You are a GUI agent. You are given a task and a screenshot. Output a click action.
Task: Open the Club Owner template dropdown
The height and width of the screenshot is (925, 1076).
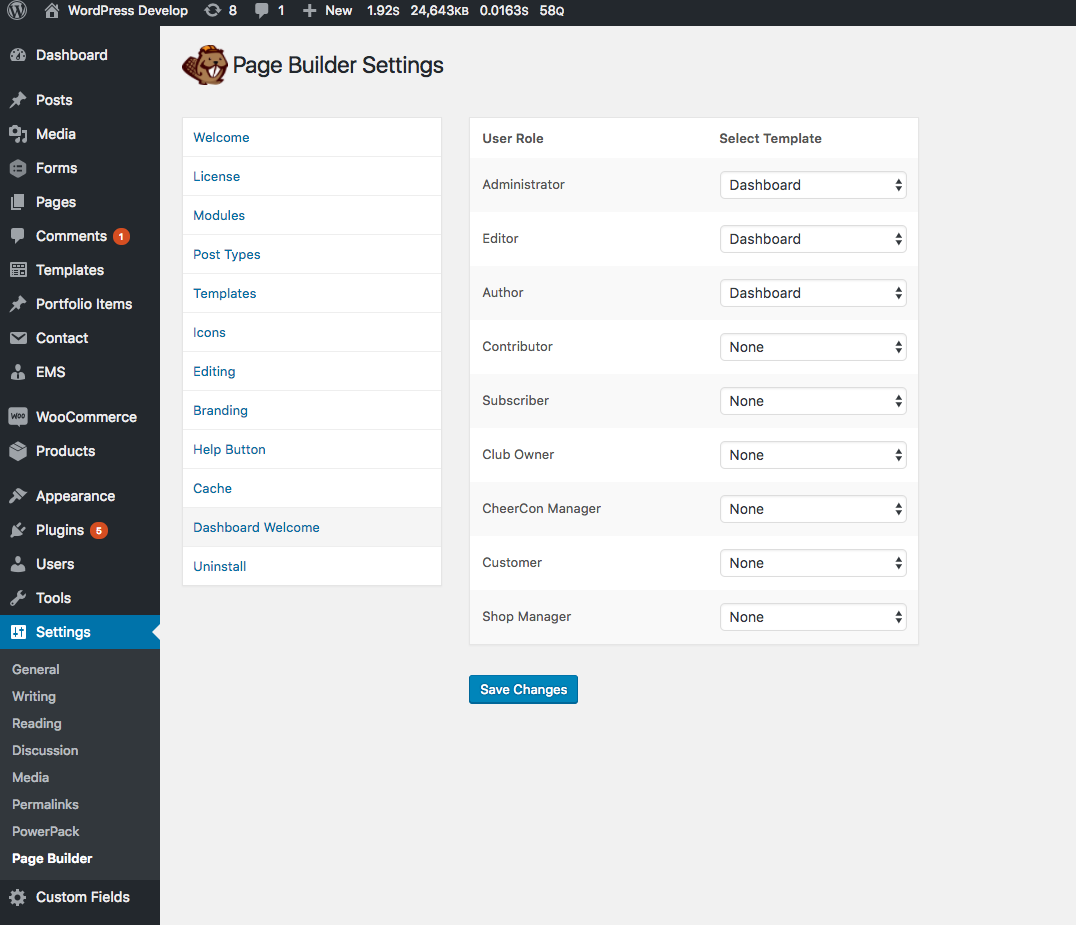[x=813, y=455]
